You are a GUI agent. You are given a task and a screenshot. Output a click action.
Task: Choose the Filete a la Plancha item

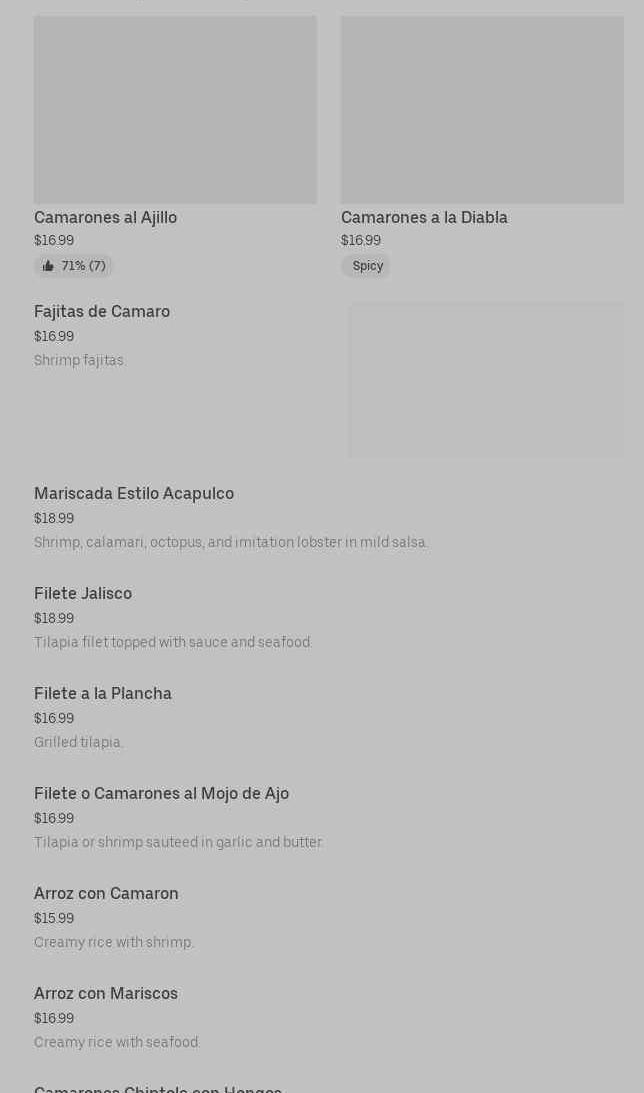coord(103,693)
